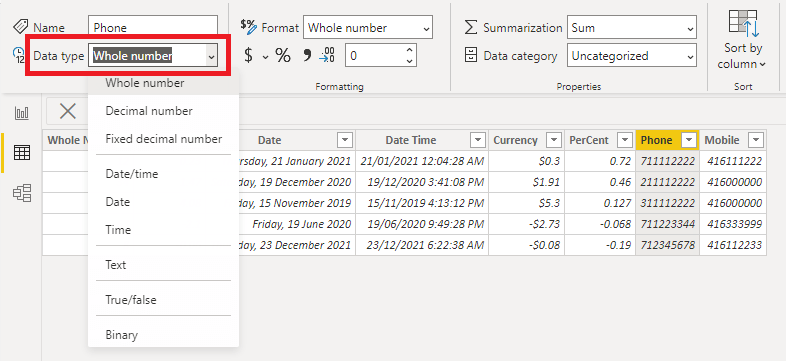Click the Data category icon

pos(471,55)
